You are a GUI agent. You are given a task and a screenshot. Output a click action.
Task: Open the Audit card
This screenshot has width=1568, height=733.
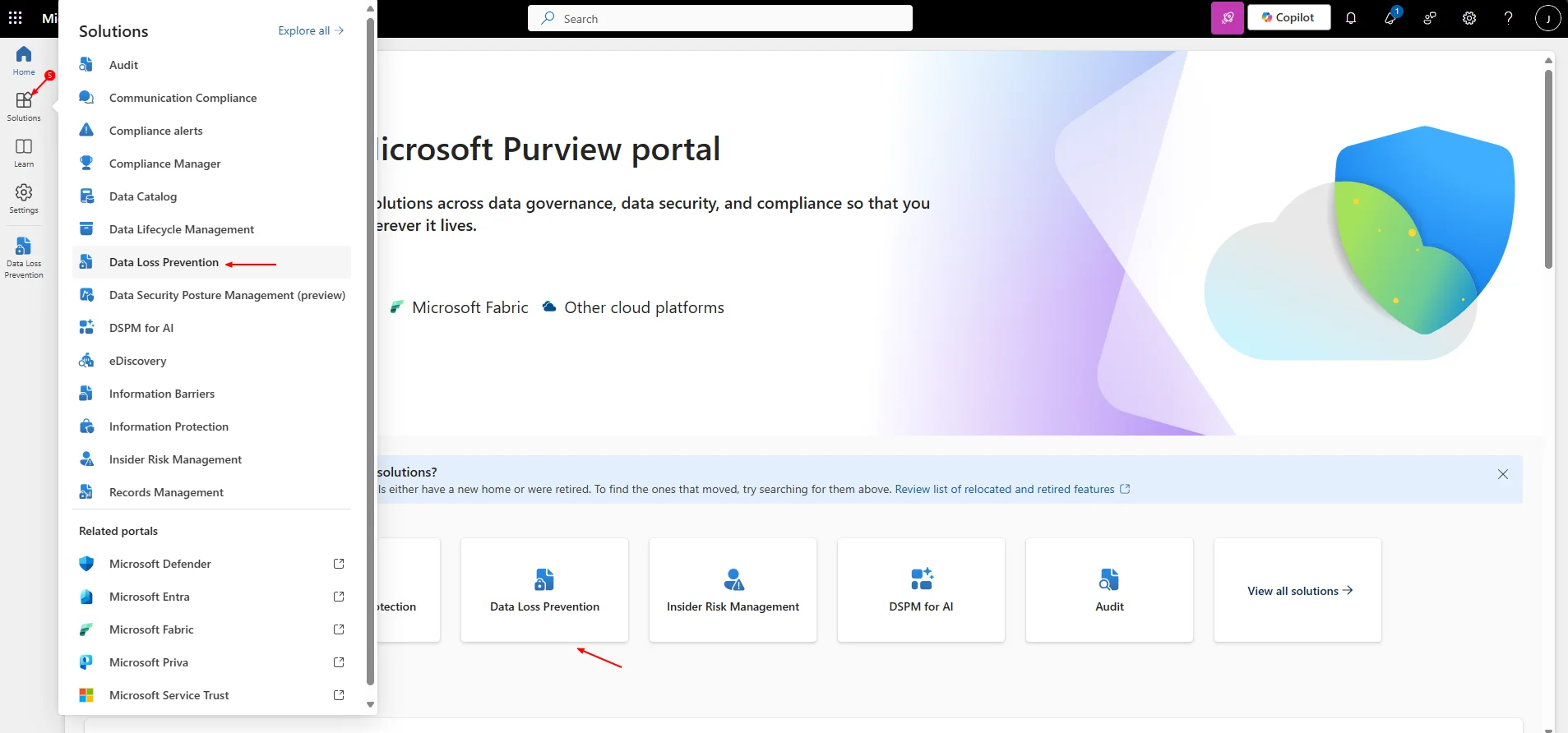tap(1109, 590)
